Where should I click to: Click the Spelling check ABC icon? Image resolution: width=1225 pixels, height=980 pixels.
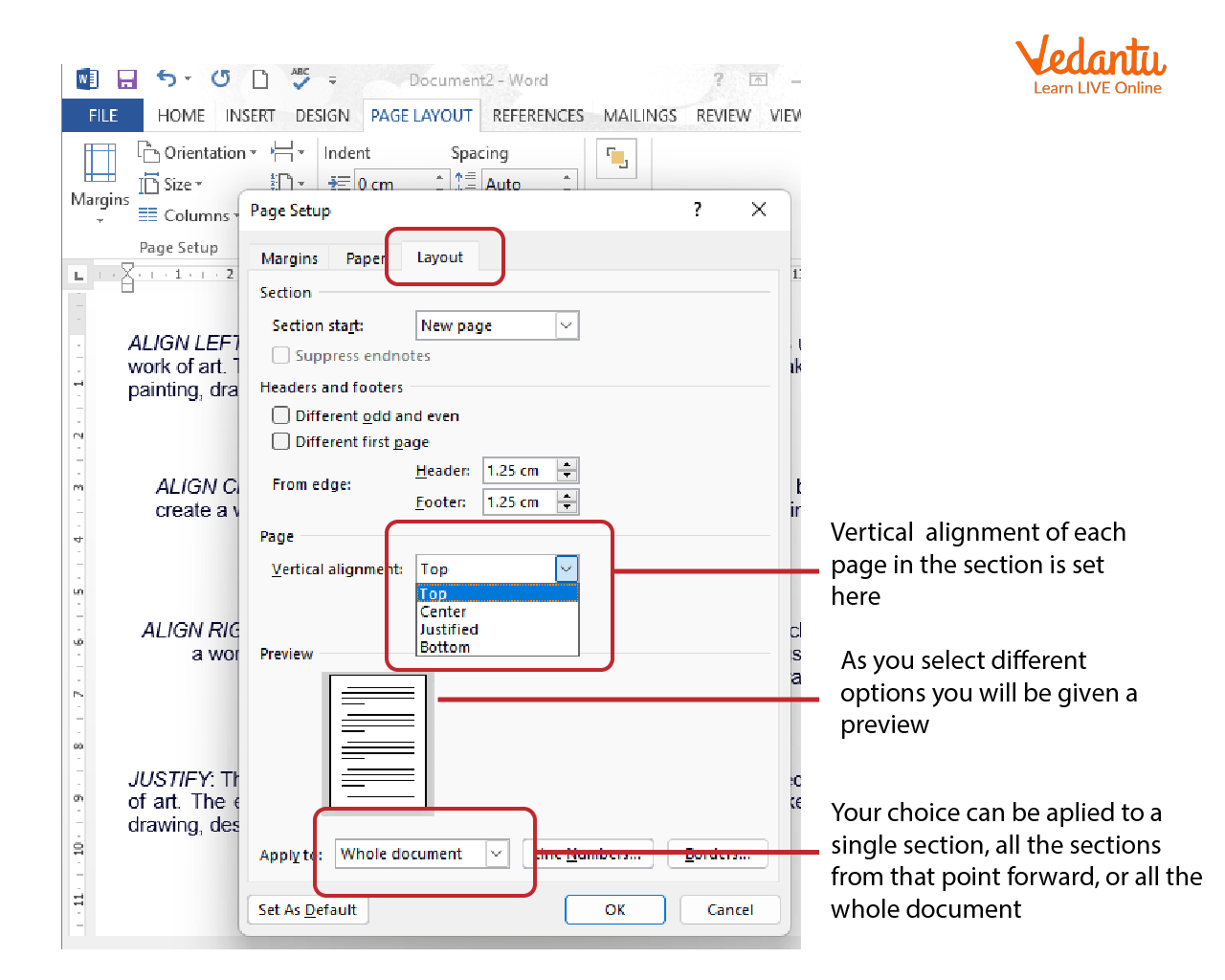pyautogui.click(x=301, y=78)
